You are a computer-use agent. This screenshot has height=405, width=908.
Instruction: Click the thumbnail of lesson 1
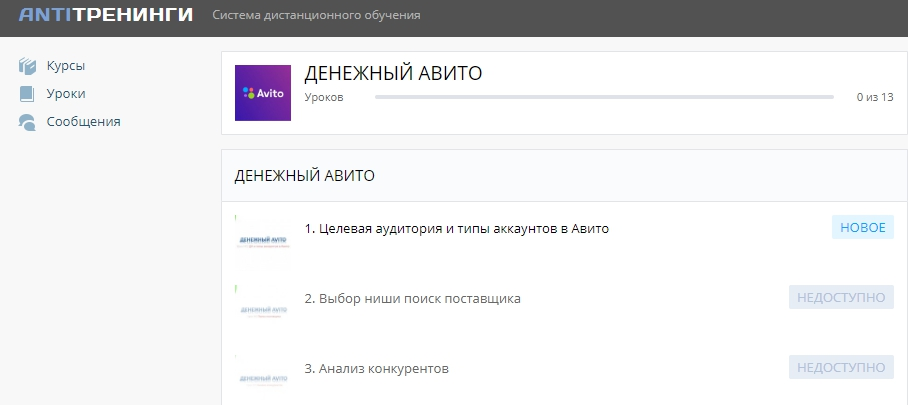263,242
